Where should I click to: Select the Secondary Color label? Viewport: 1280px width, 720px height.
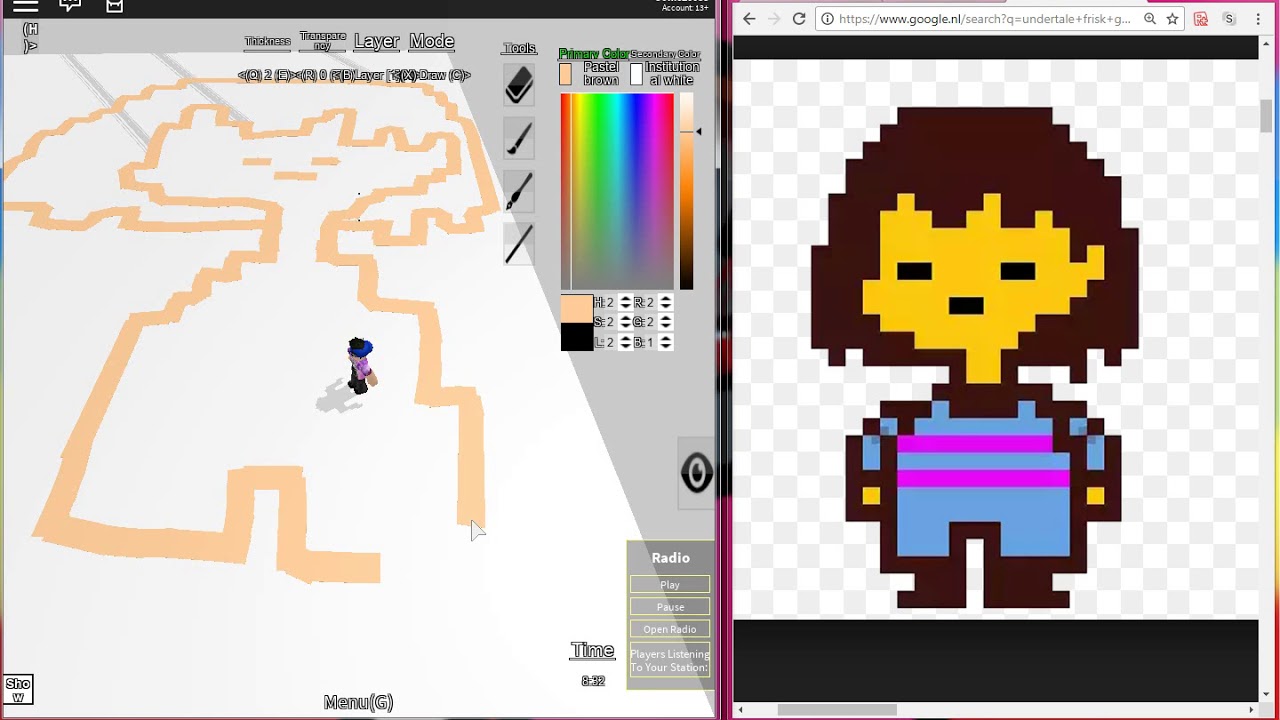point(665,54)
